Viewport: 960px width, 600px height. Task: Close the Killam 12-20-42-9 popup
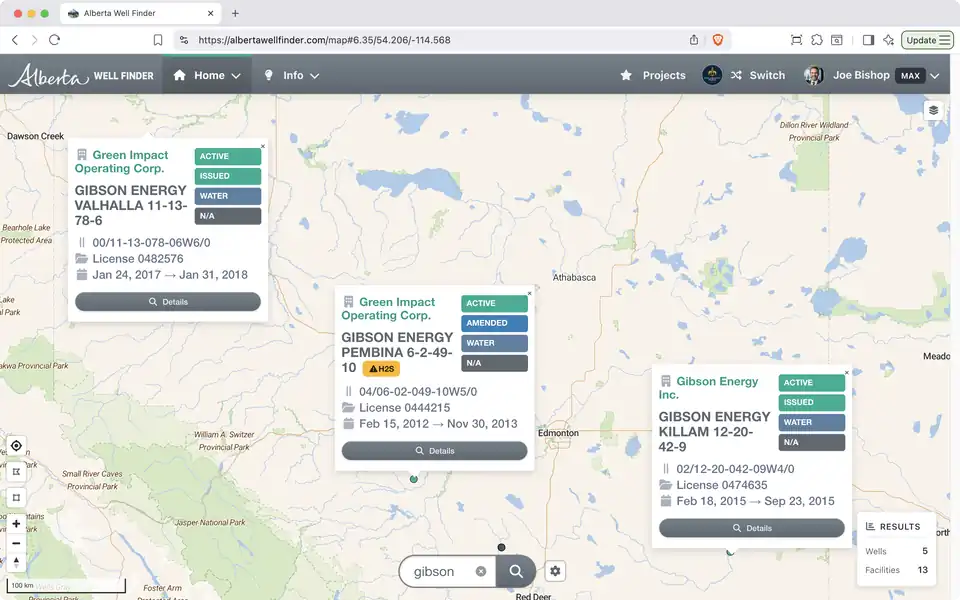847,372
